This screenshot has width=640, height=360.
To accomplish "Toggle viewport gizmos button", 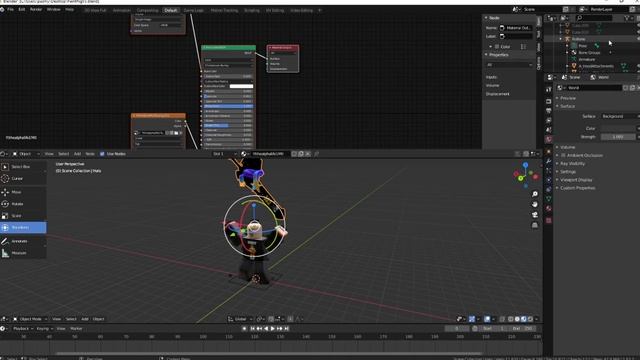I will [x=472, y=319].
